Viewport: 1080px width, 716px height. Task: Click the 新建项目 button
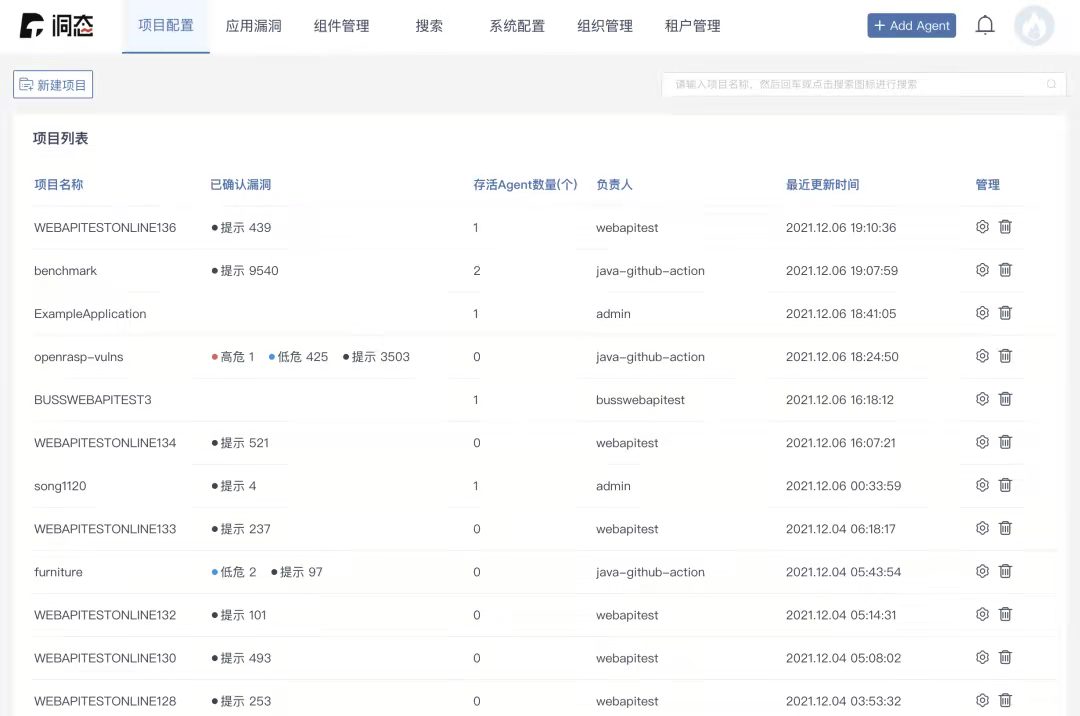click(53, 85)
